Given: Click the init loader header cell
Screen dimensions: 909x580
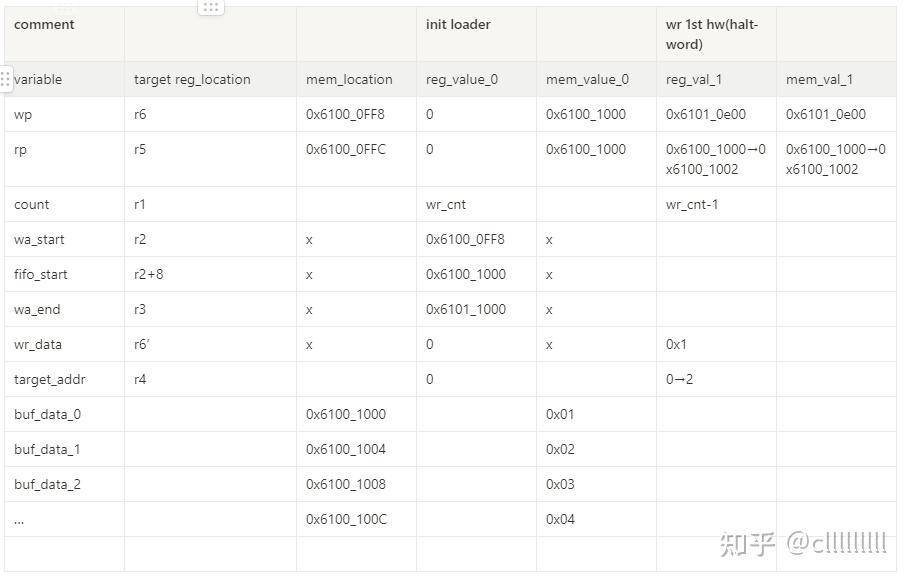Looking at the screenshot, I should [476, 34].
